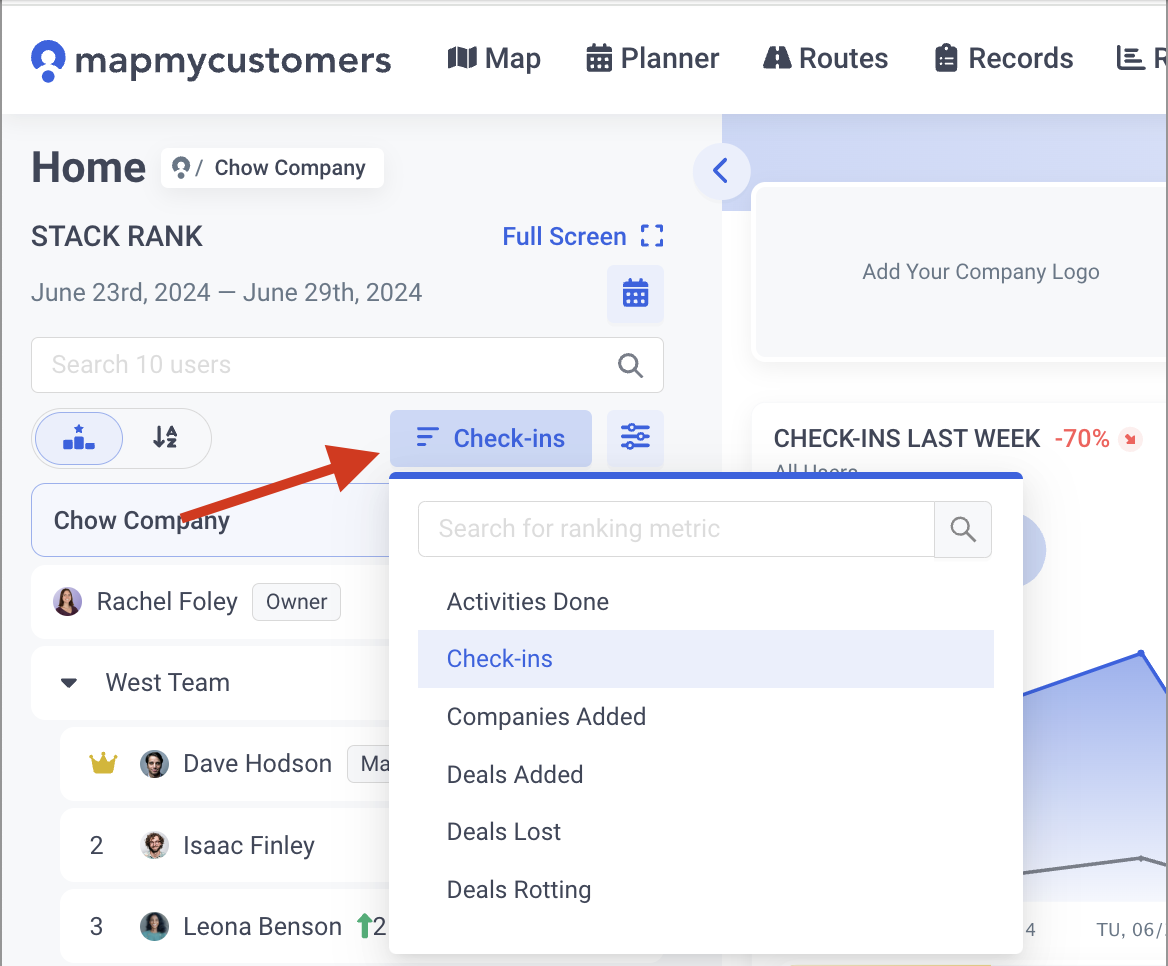
Task: Select Check-ins in the metric list
Action: (x=705, y=659)
